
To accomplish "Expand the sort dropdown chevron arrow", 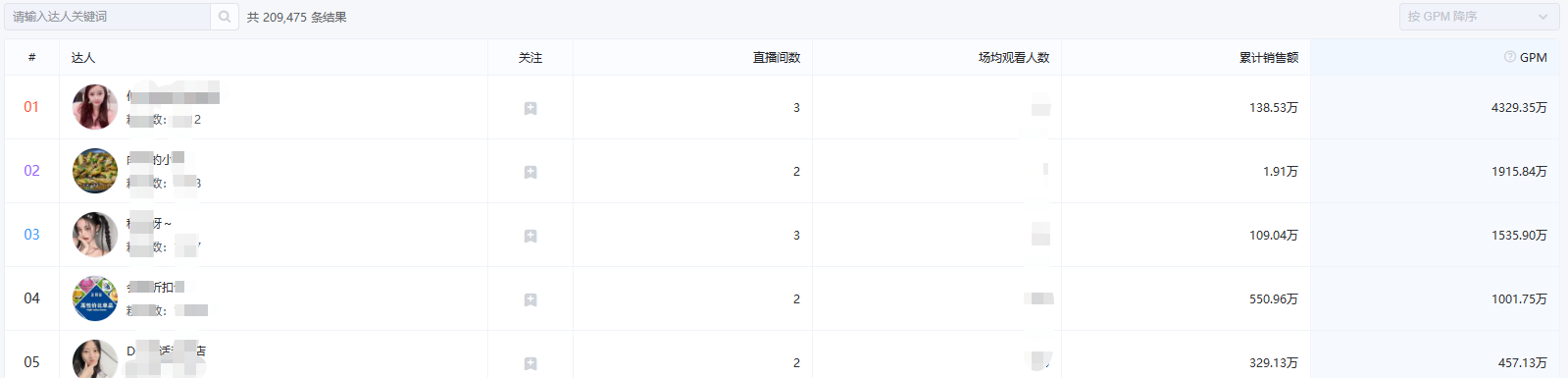I will (x=1543, y=17).
